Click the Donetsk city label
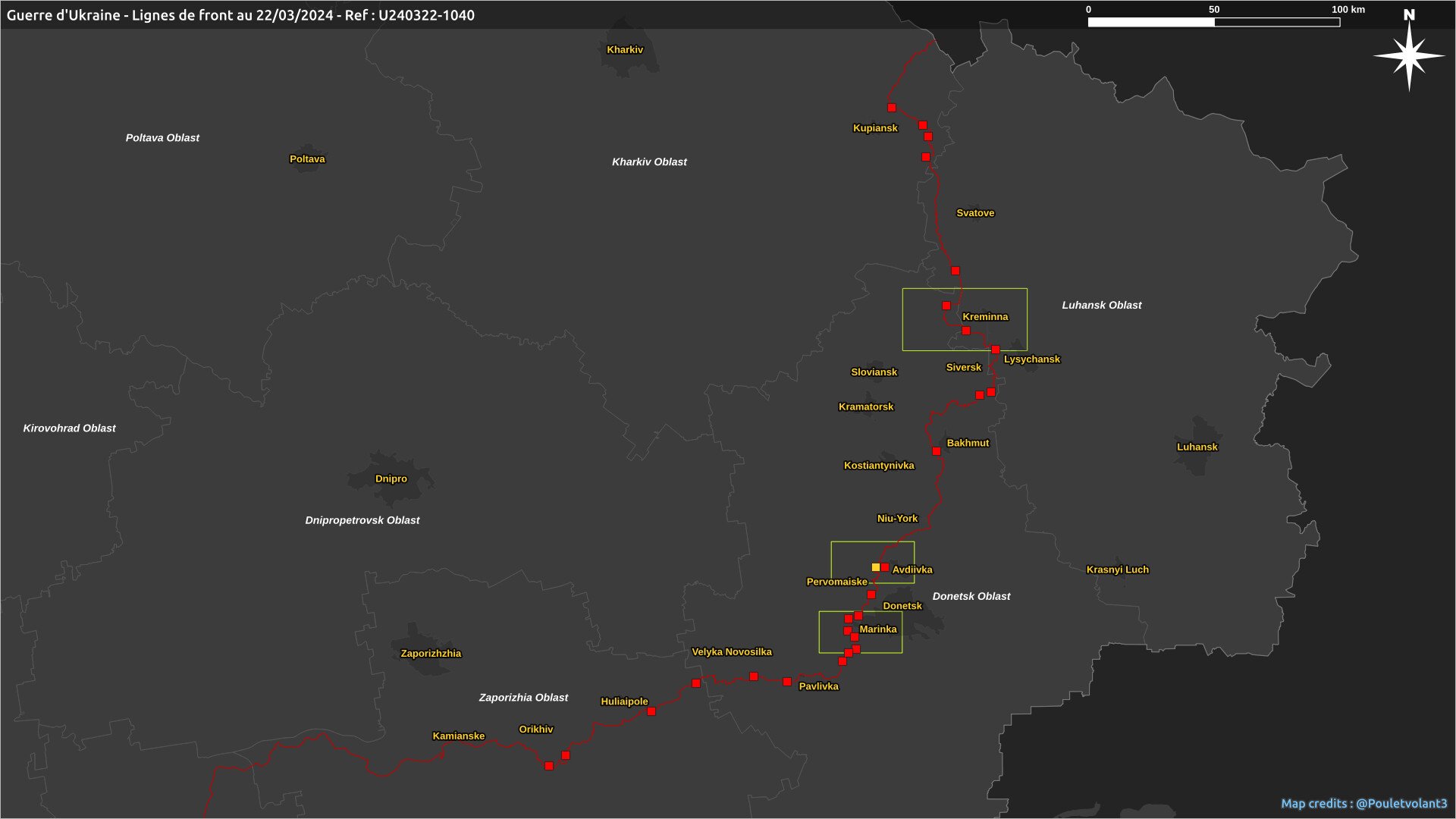 [902, 607]
